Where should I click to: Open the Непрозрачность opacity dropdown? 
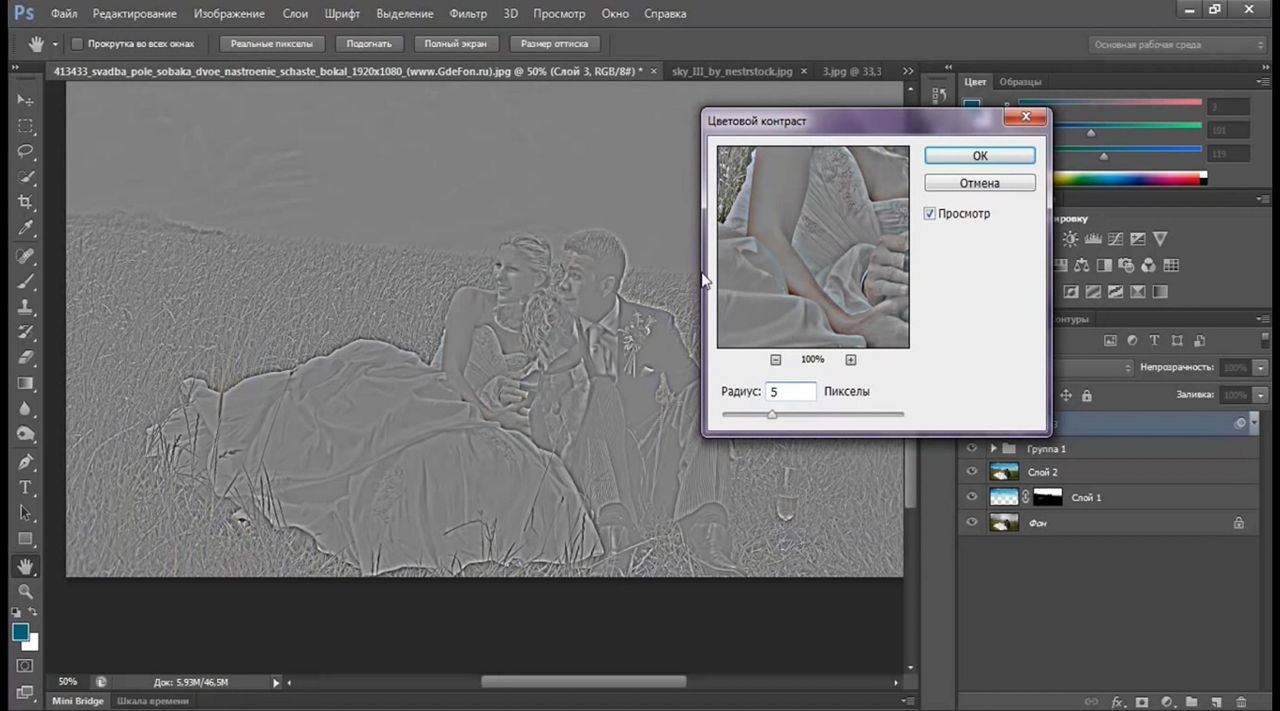pyautogui.click(x=1261, y=368)
